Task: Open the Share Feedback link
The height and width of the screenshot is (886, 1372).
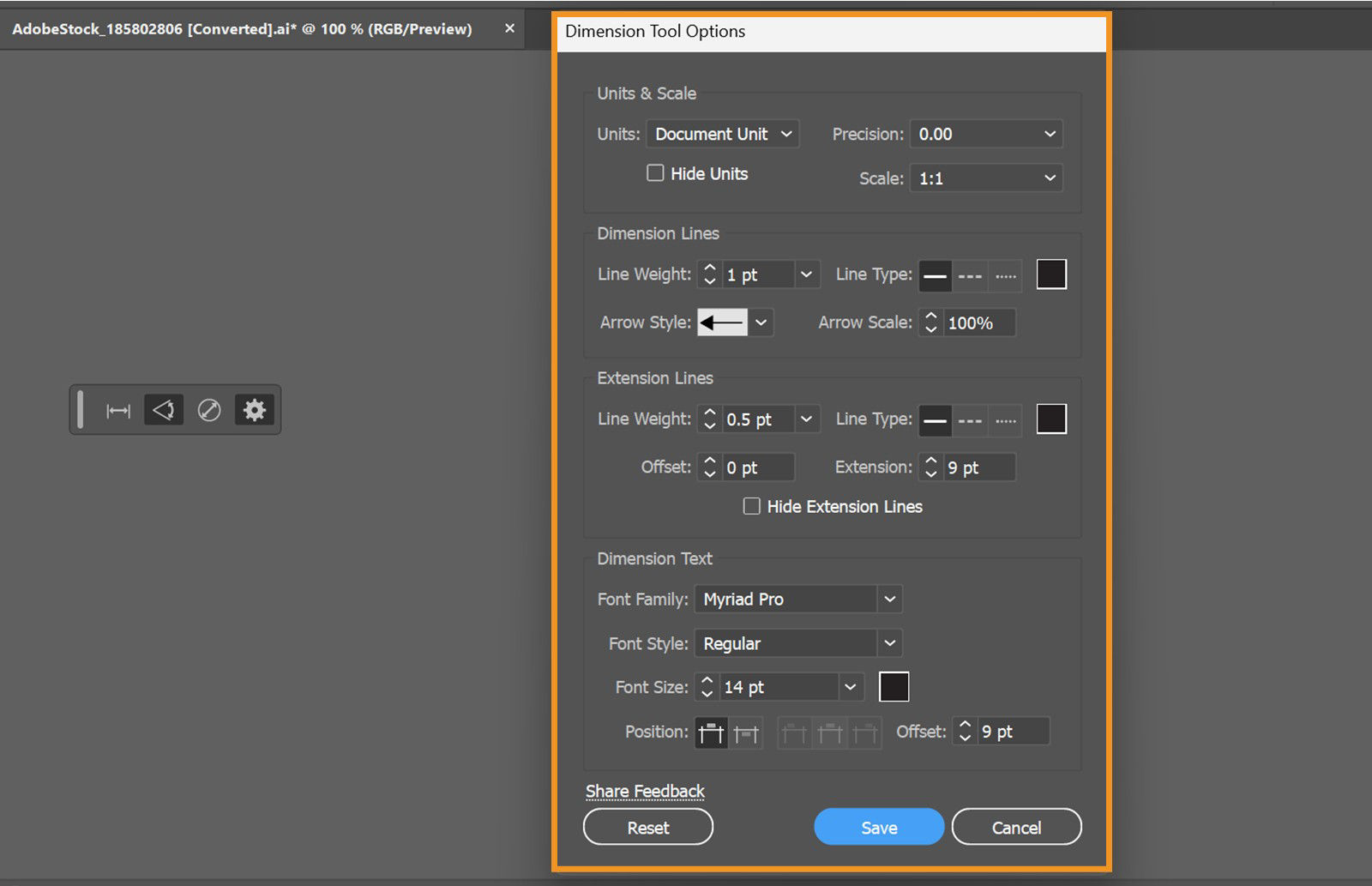Action: pos(644,790)
